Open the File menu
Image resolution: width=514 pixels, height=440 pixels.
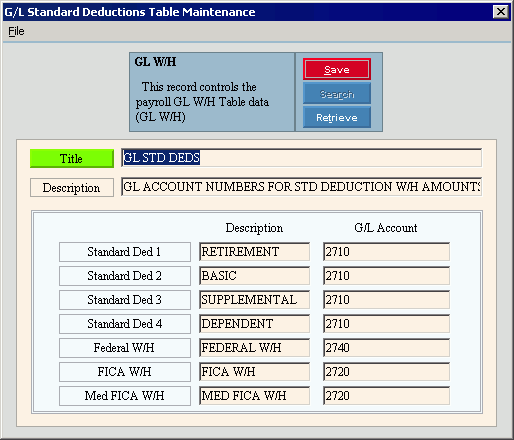(16, 31)
